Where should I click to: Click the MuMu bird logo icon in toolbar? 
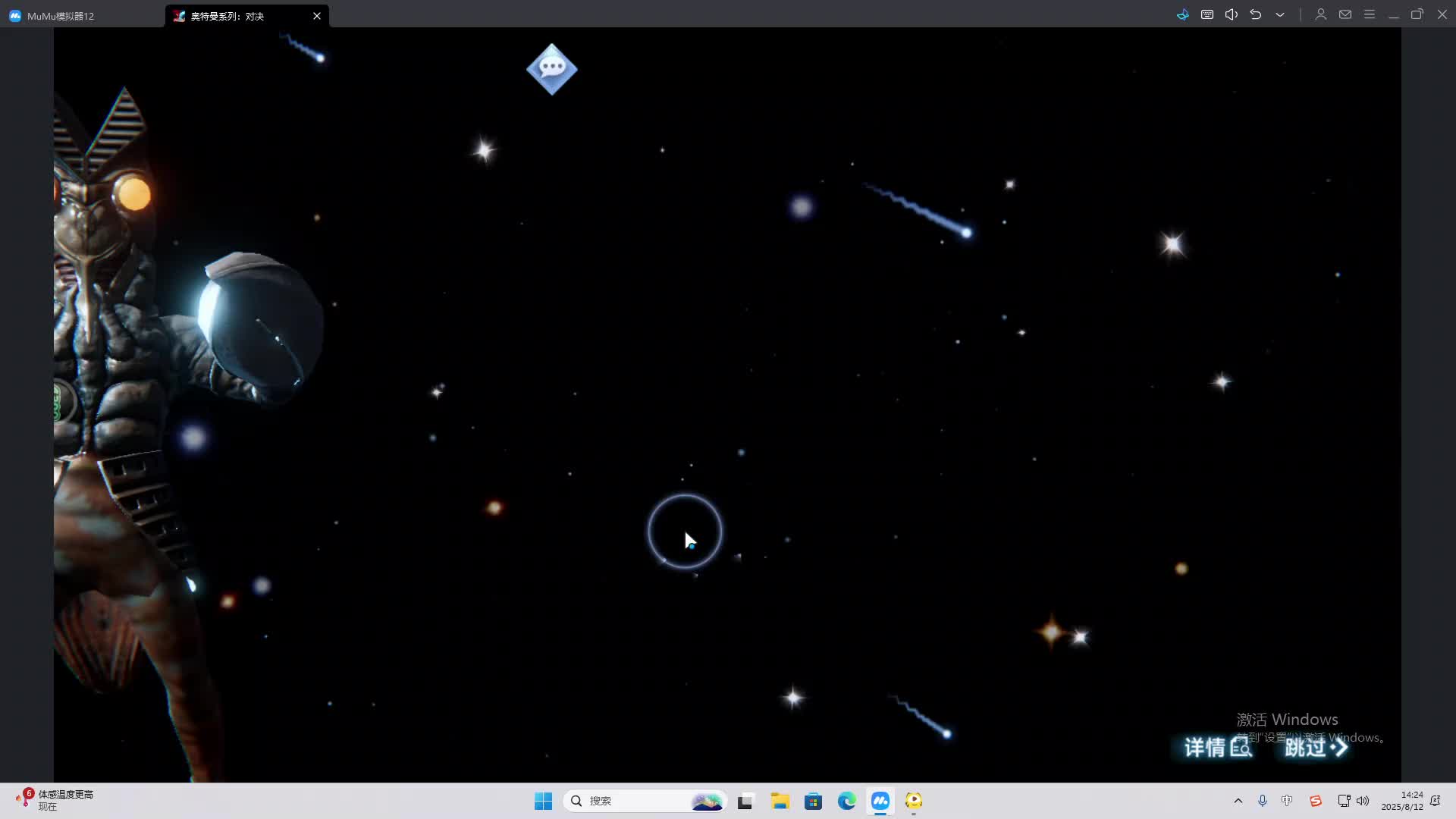[x=1183, y=14]
